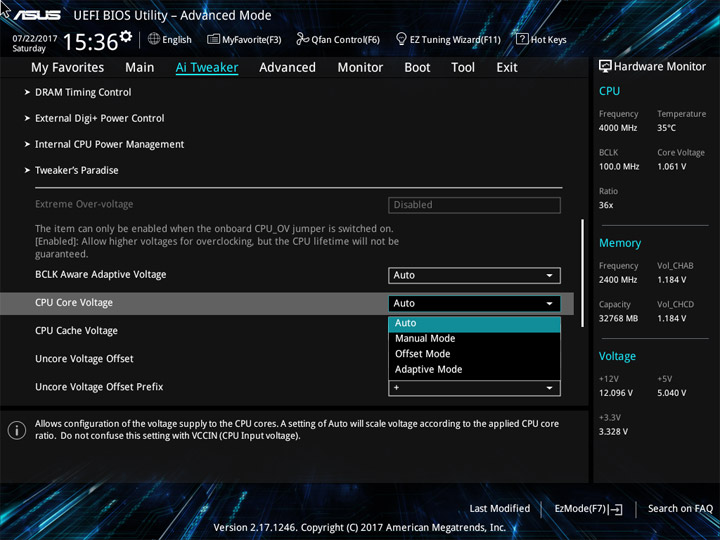Select Offset Mode option
The height and width of the screenshot is (540, 720).
point(474,354)
